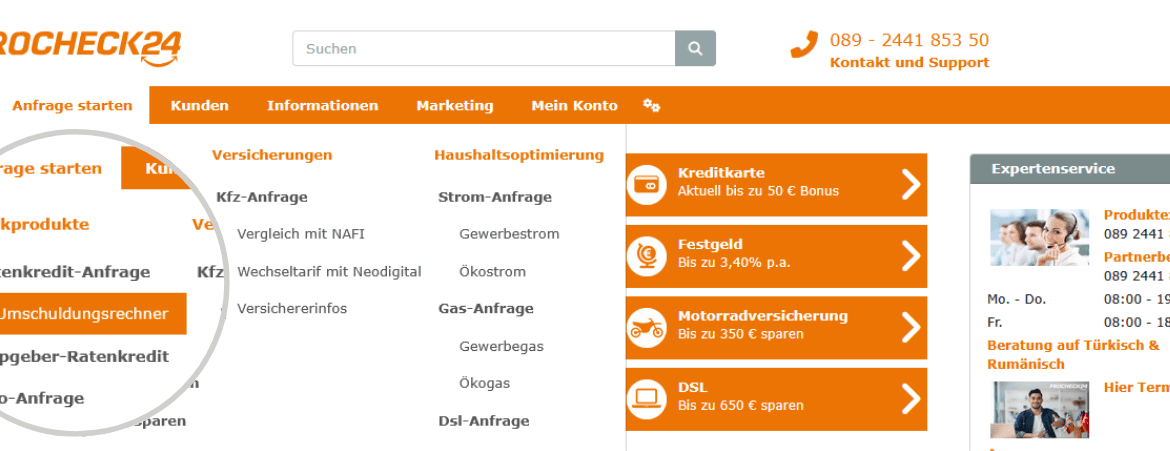Click the Versicherungen column heading
This screenshot has height=451, width=1170.
272,155
